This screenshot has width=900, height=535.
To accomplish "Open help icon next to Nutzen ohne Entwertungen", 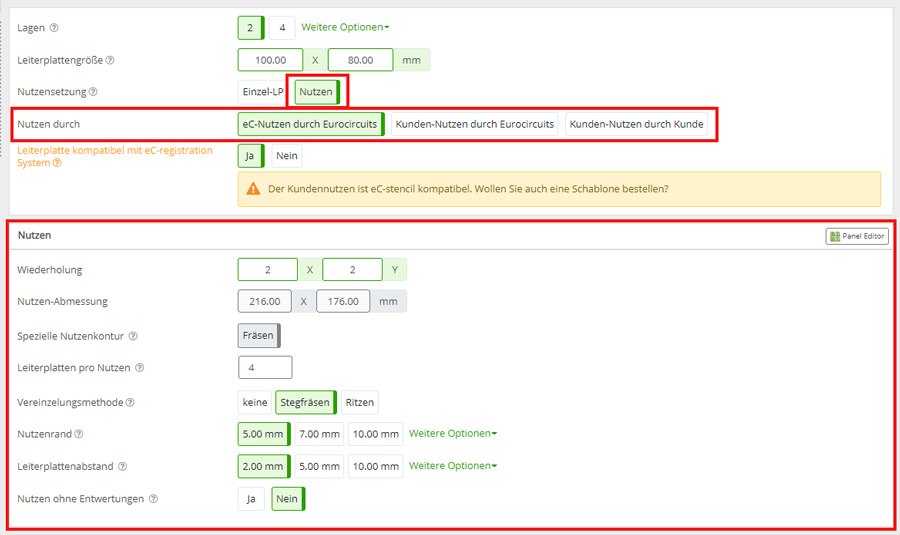I will point(153,499).
